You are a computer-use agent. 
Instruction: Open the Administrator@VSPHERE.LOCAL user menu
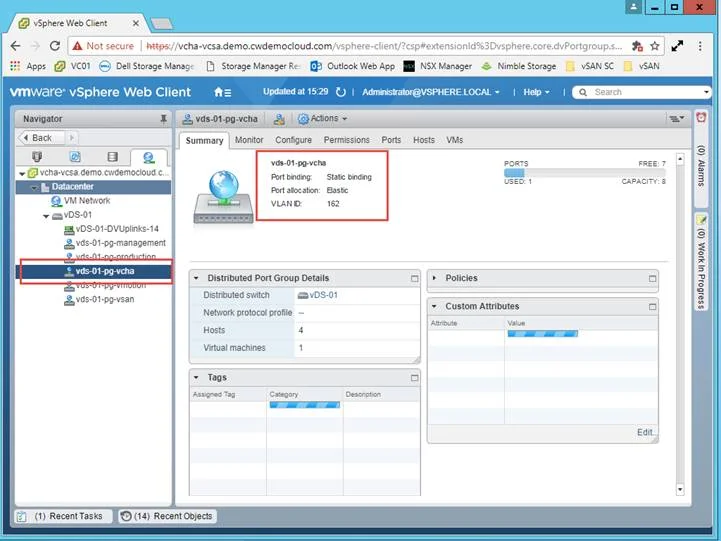pyautogui.click(x=431, y=92)
